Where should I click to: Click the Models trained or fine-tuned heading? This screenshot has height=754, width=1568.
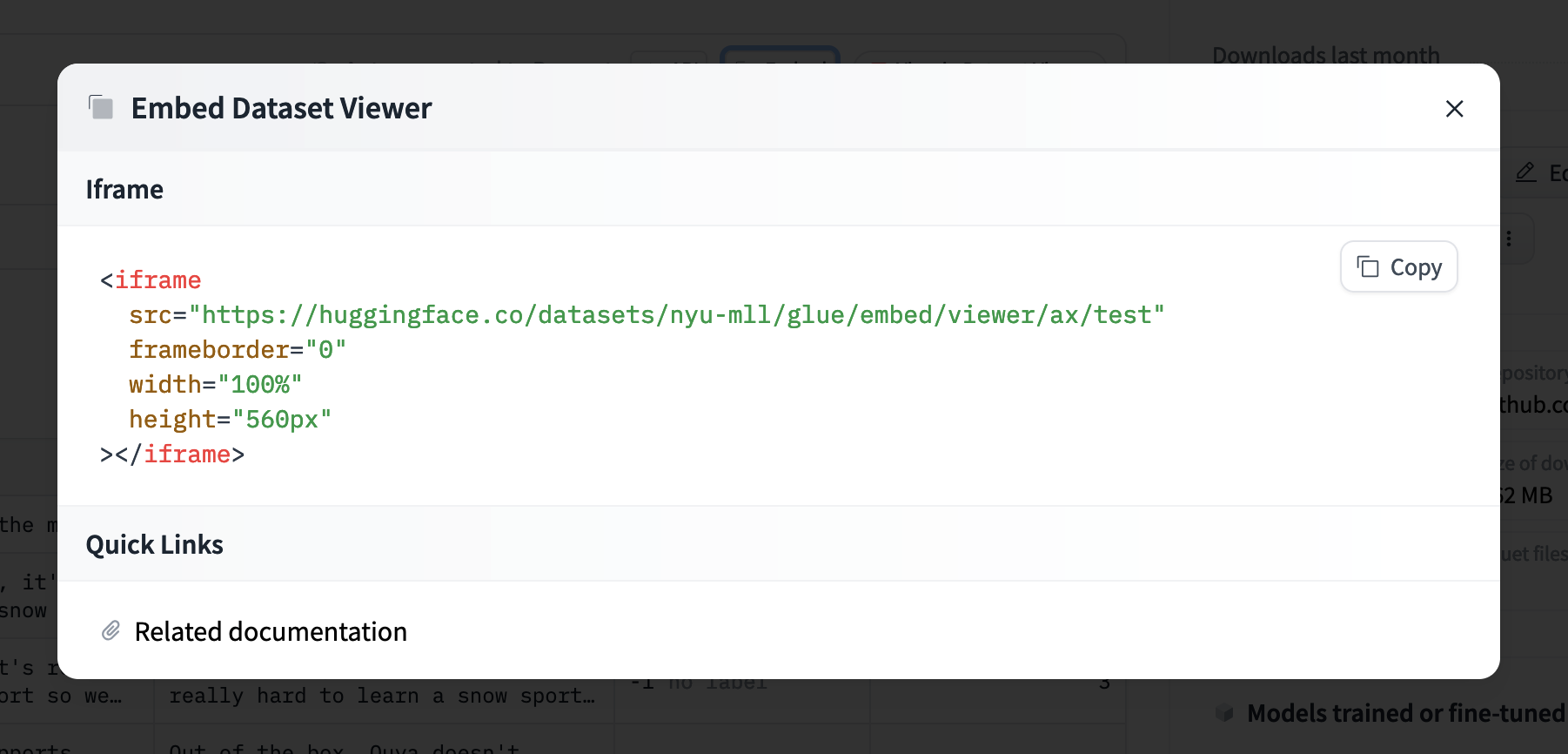(1405, 714)
